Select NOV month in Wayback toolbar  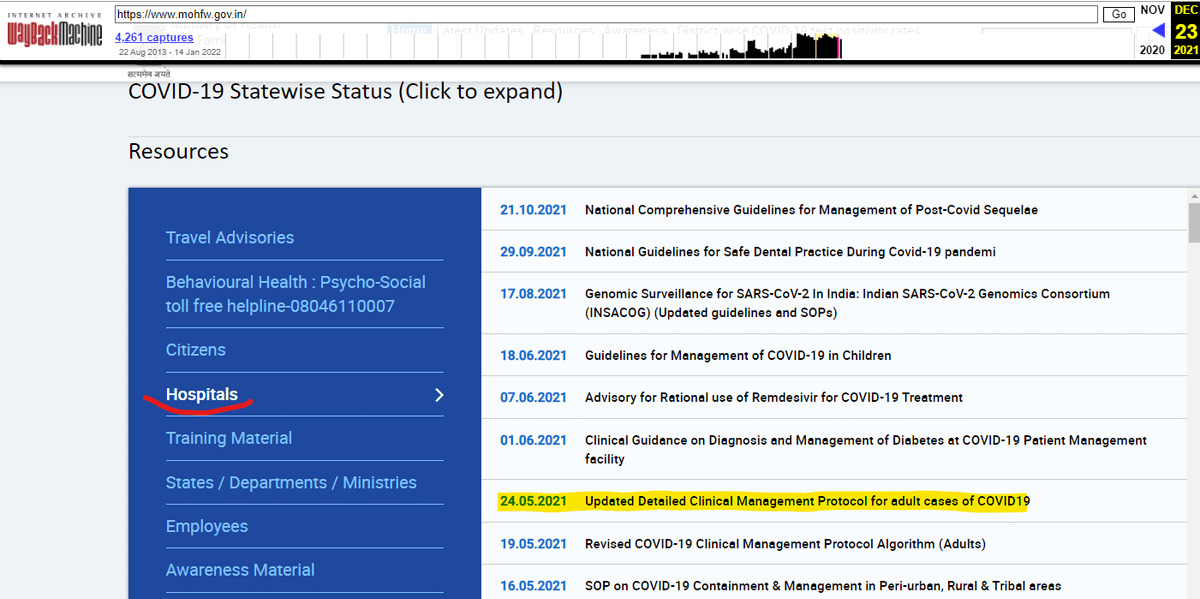pyautogui.click(x=1152, y=10)
